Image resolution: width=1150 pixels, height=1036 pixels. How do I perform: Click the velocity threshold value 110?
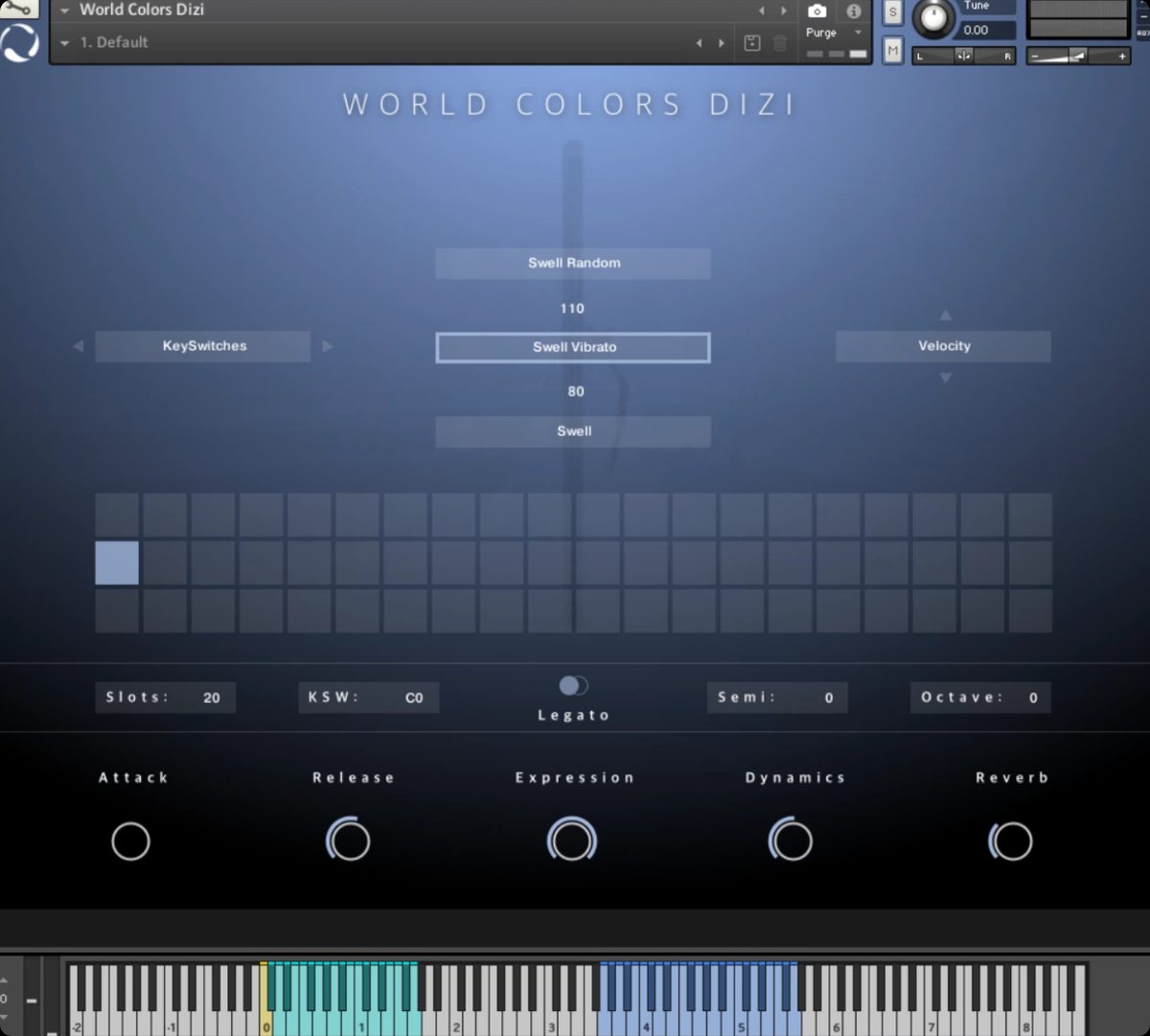pyautogui.click(x=572, y=309)
